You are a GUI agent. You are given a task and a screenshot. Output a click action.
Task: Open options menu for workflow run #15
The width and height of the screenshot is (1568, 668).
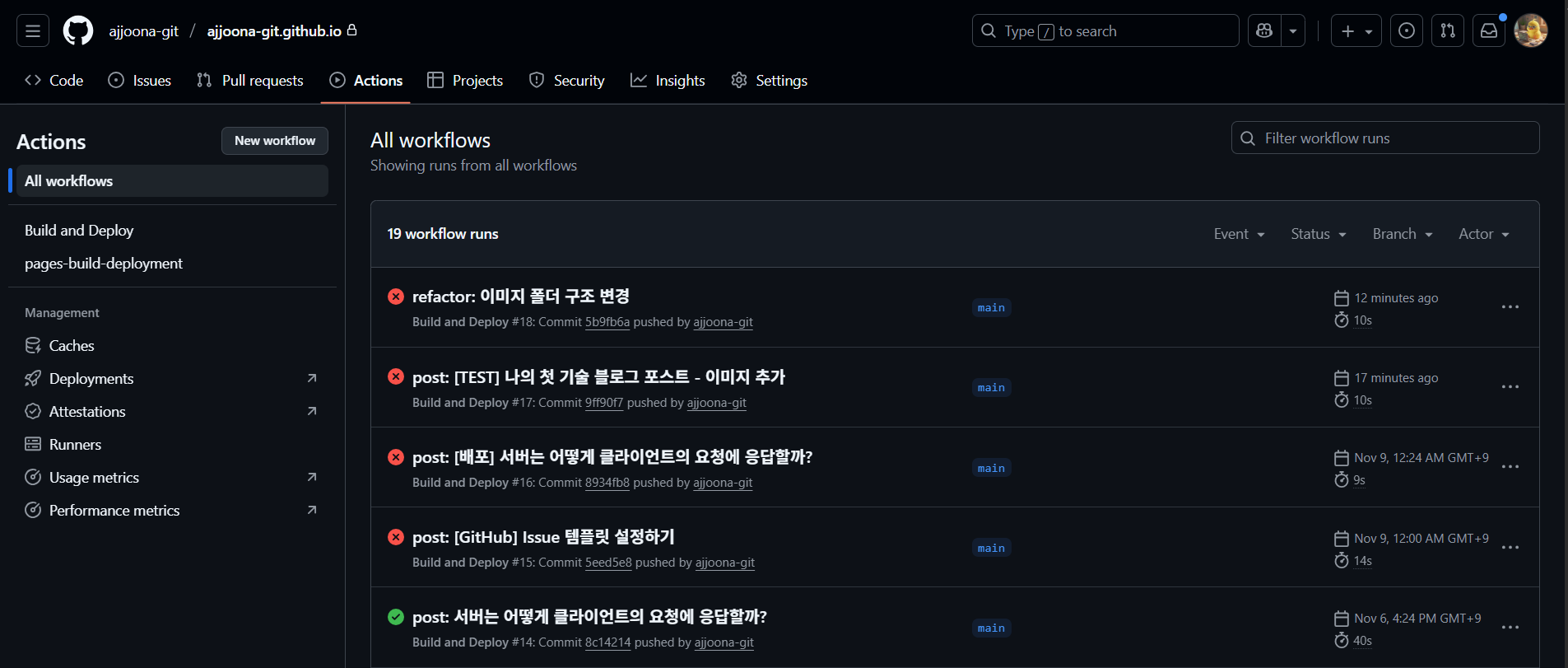tap(1510, 548)
